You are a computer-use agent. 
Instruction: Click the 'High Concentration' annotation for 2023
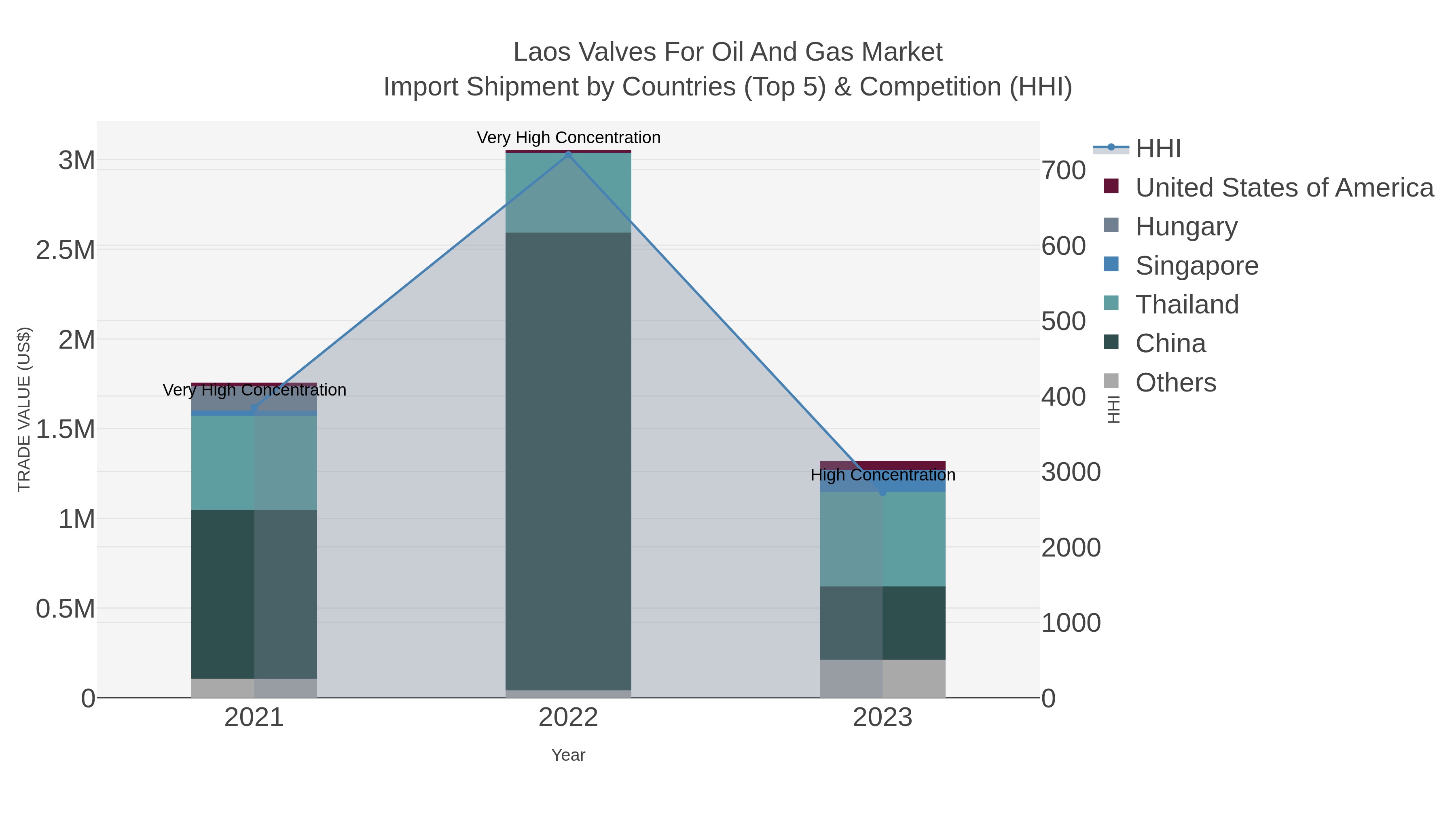[883, 475]
